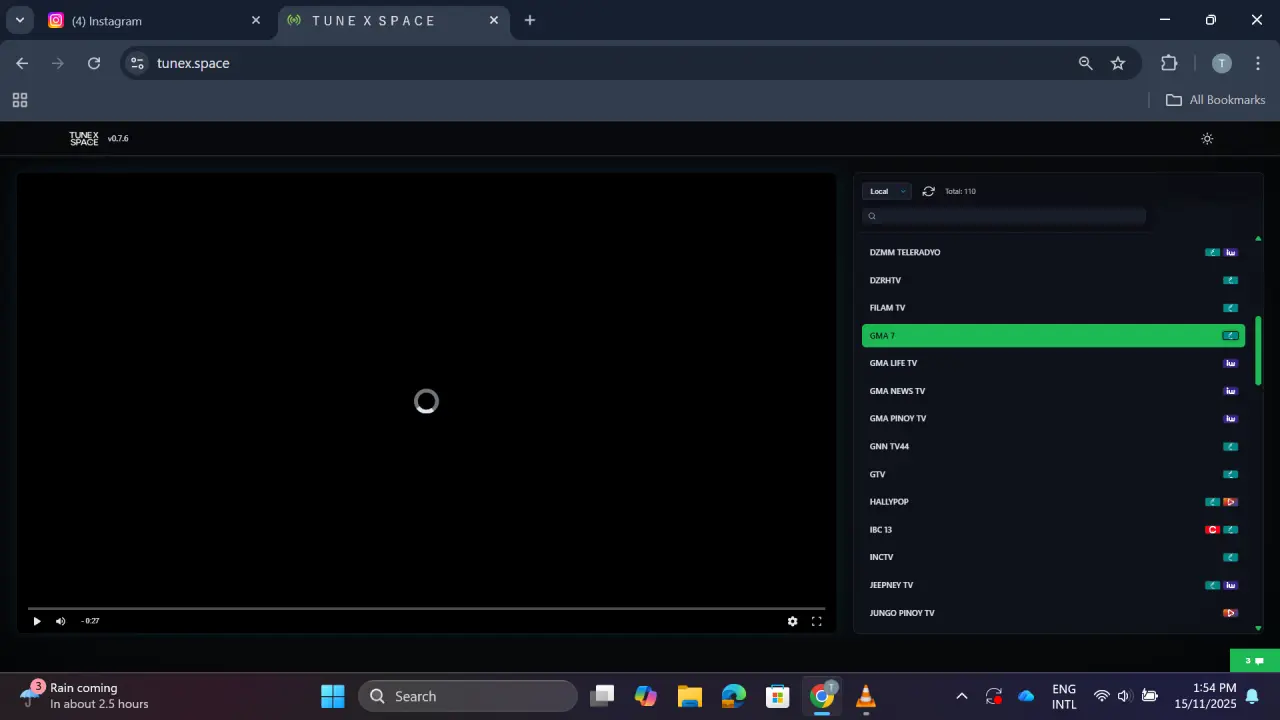Select the JEEPNEY TV channel
1280x720 pixels.
[x=1053, y=585]
